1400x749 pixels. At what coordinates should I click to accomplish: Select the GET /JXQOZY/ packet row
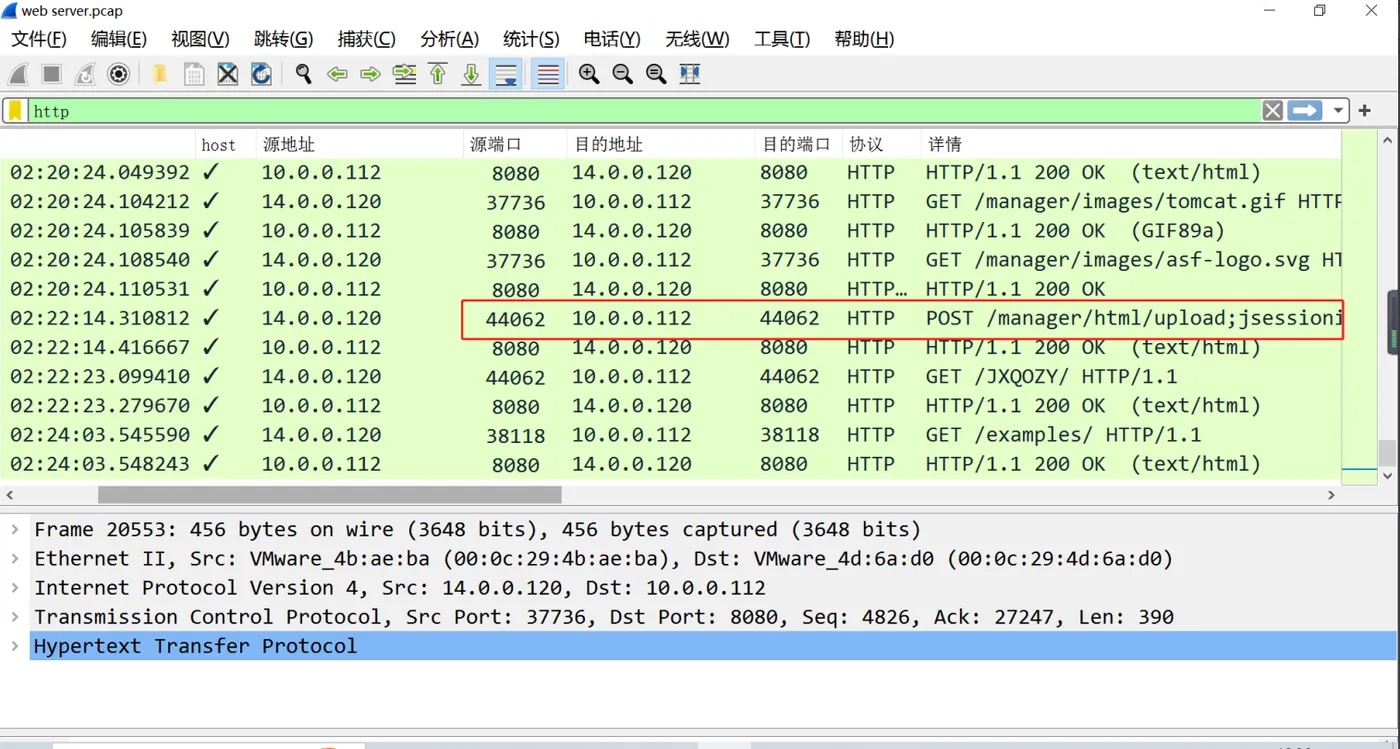671,376
